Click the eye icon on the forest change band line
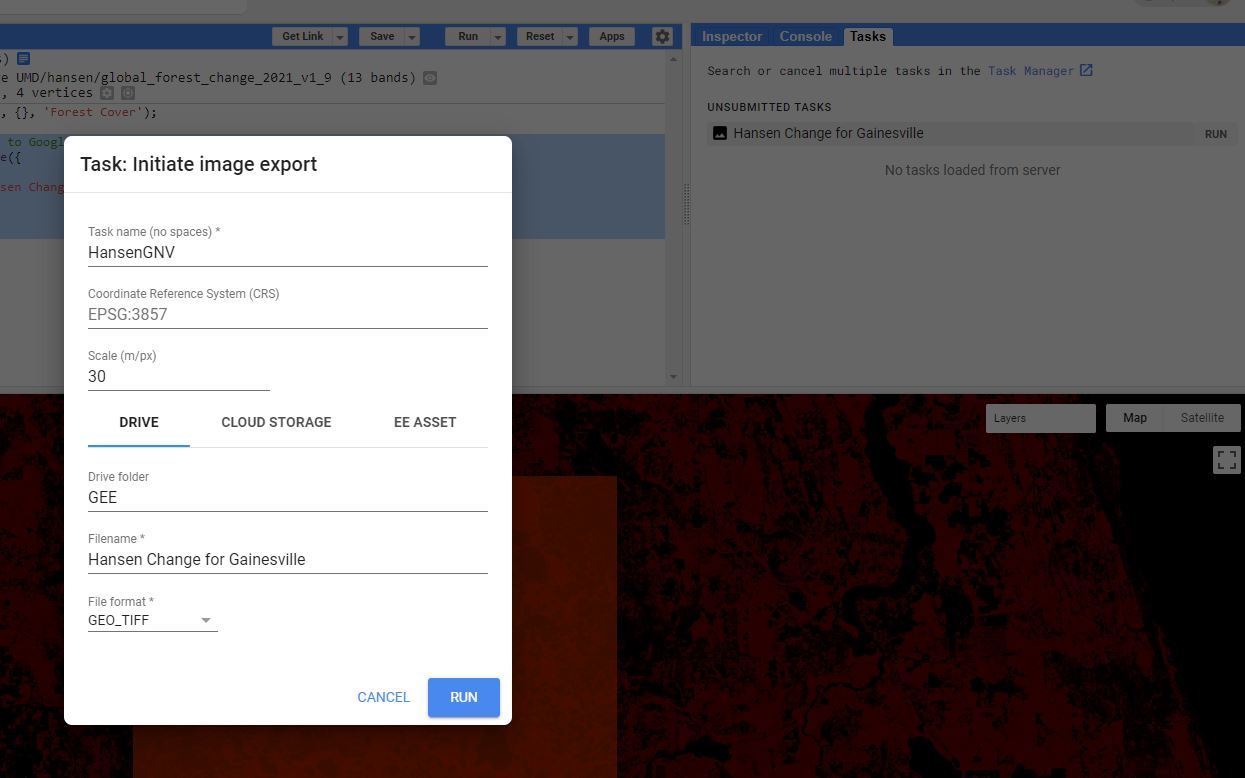Screen dimensions: 1245x778 [x=429, y=77]
